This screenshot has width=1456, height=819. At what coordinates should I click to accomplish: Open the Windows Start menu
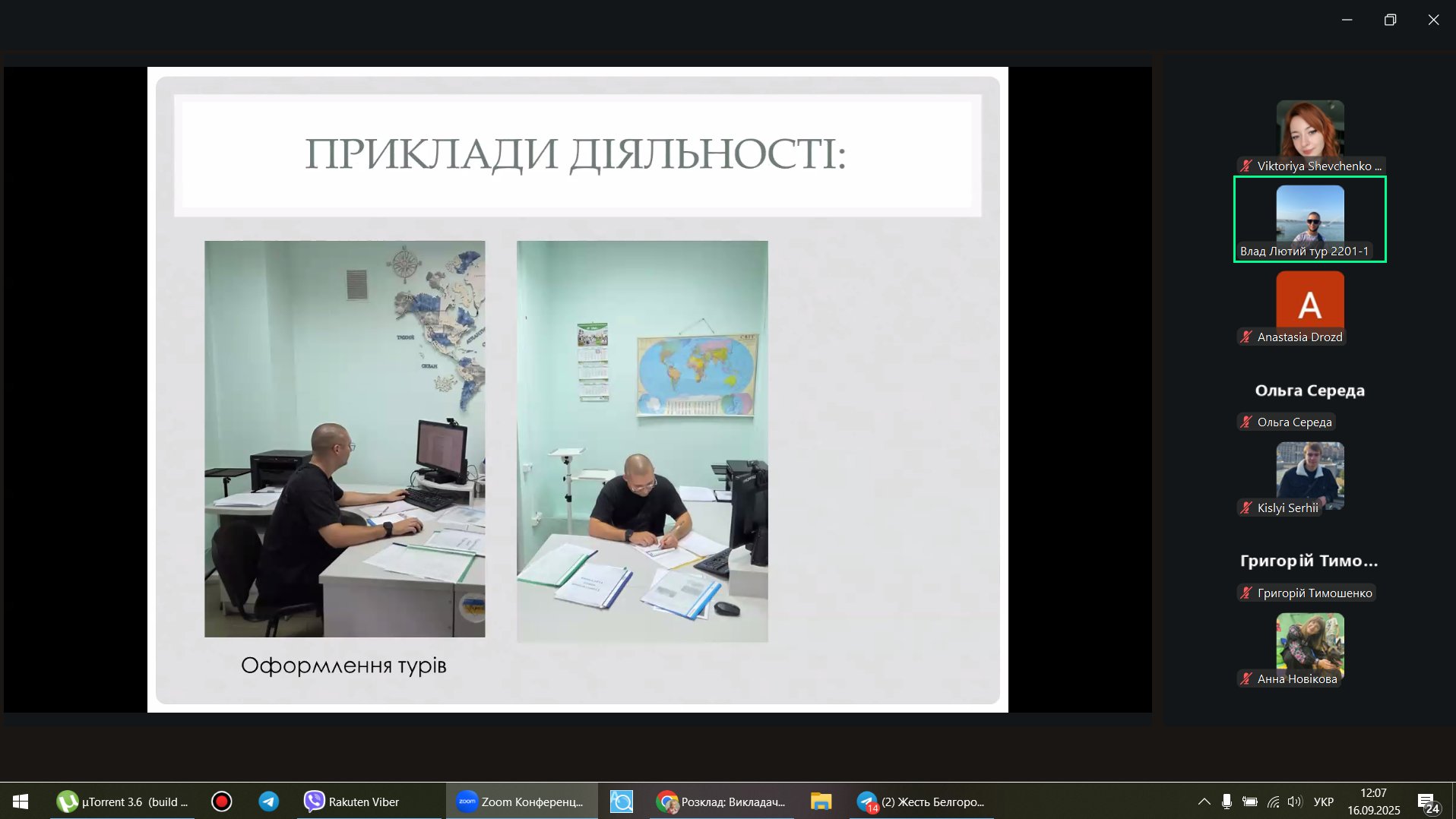(21, 802)
